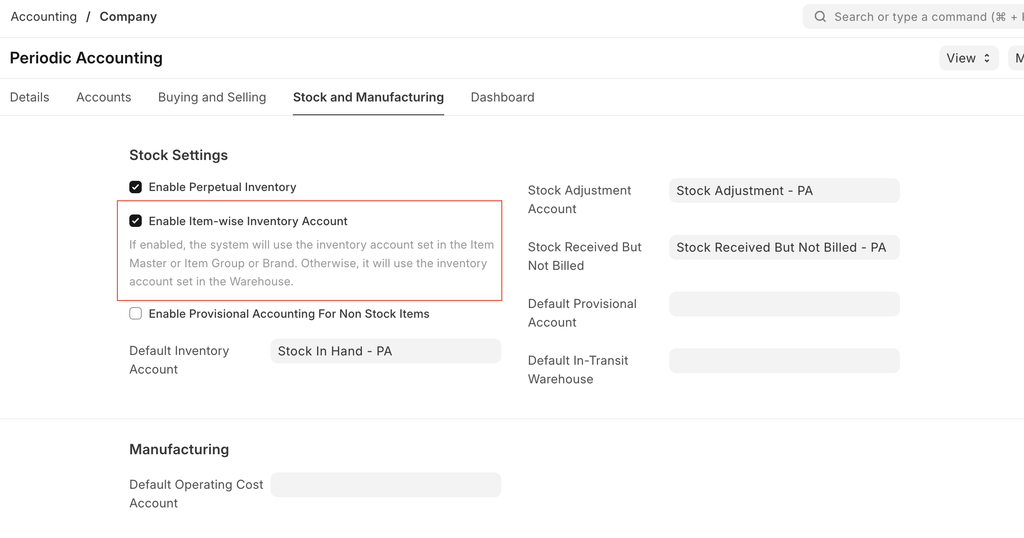Screen dimensions: 1024x538
Task: Select Stock and Manufacturing tab
Action: tap(368, 97)
